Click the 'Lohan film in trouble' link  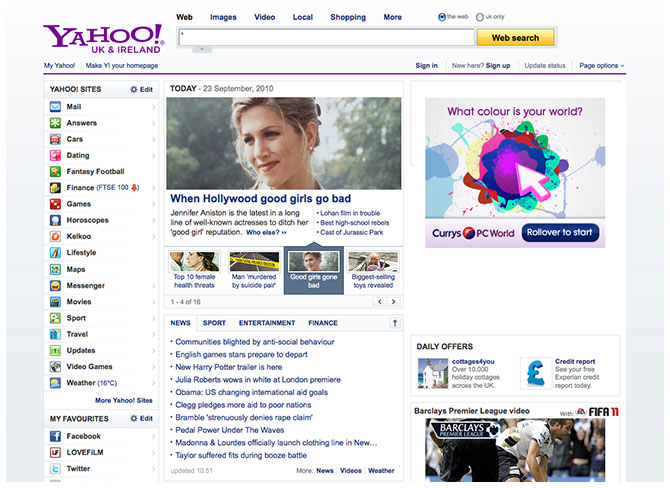[x=350, y=213]
